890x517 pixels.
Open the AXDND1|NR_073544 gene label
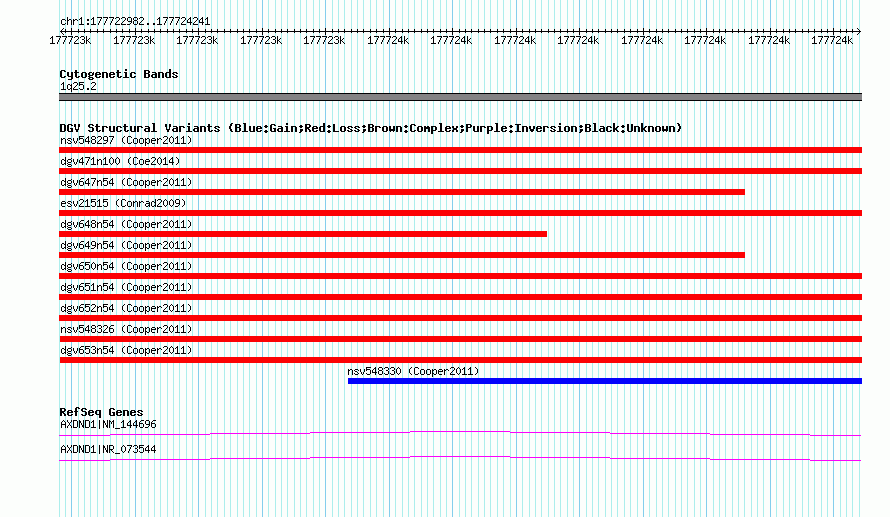[108, 449]
